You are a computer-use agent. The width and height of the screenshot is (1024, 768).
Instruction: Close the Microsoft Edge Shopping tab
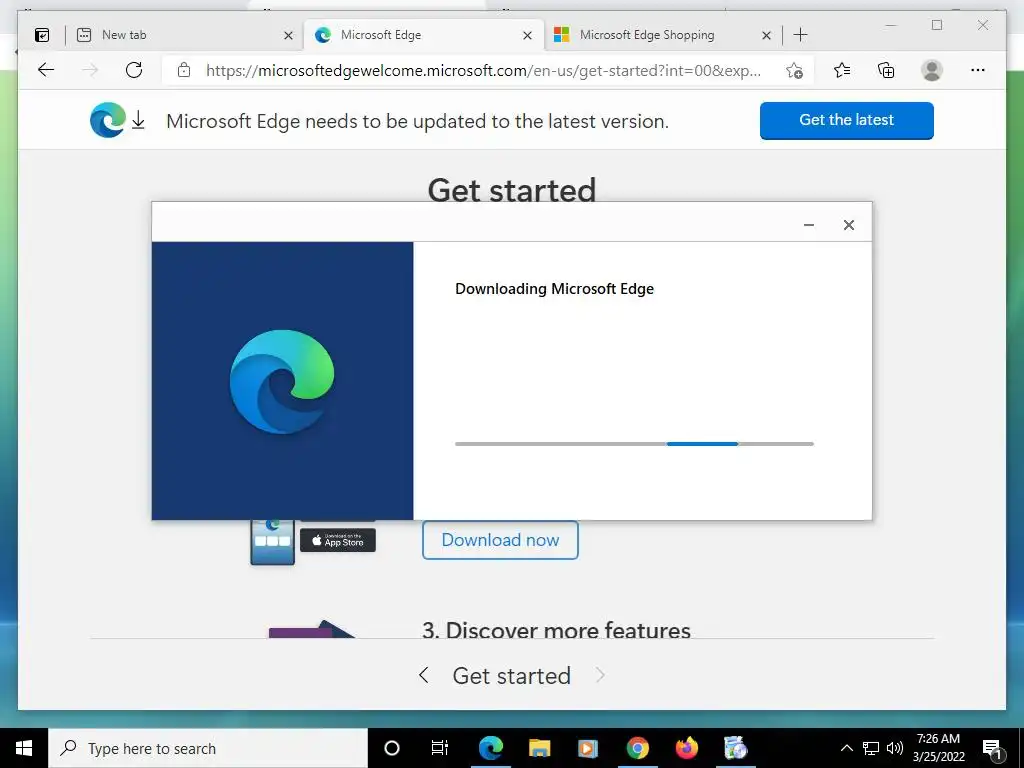(x=766, y=35)
